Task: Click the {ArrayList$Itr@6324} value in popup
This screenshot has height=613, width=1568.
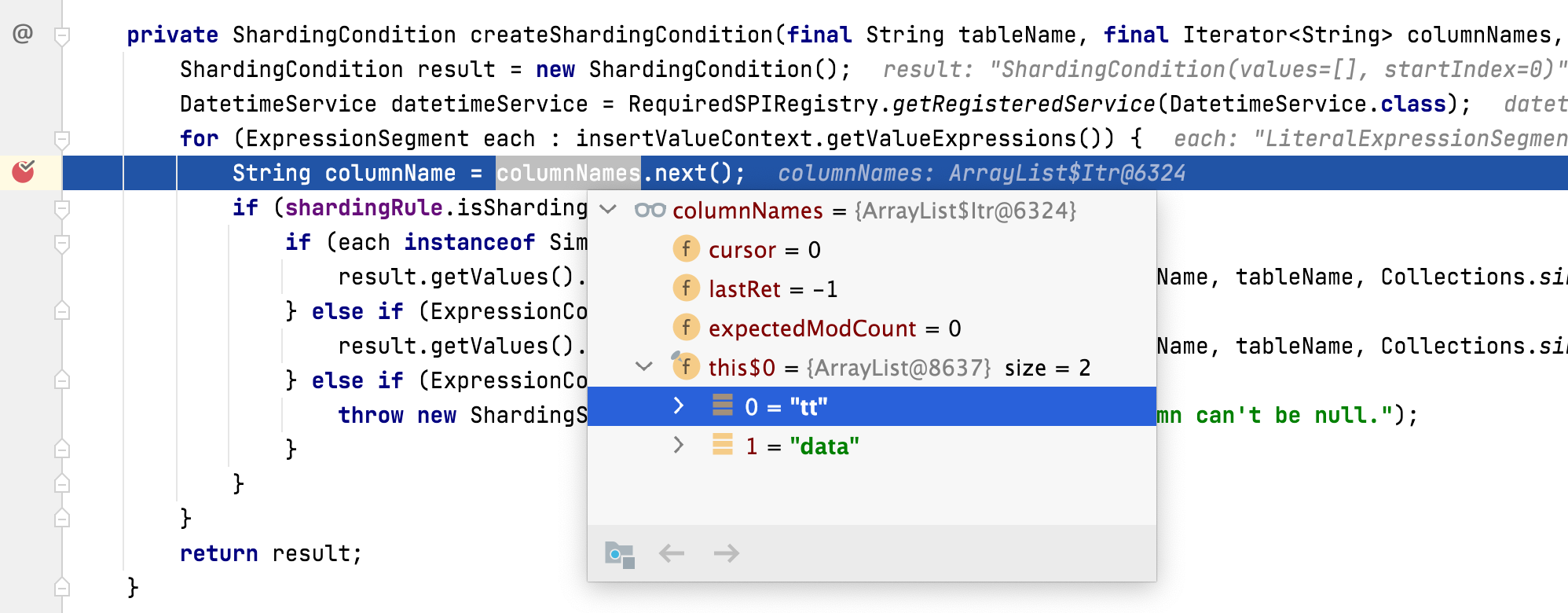Action: pos(965,211)
